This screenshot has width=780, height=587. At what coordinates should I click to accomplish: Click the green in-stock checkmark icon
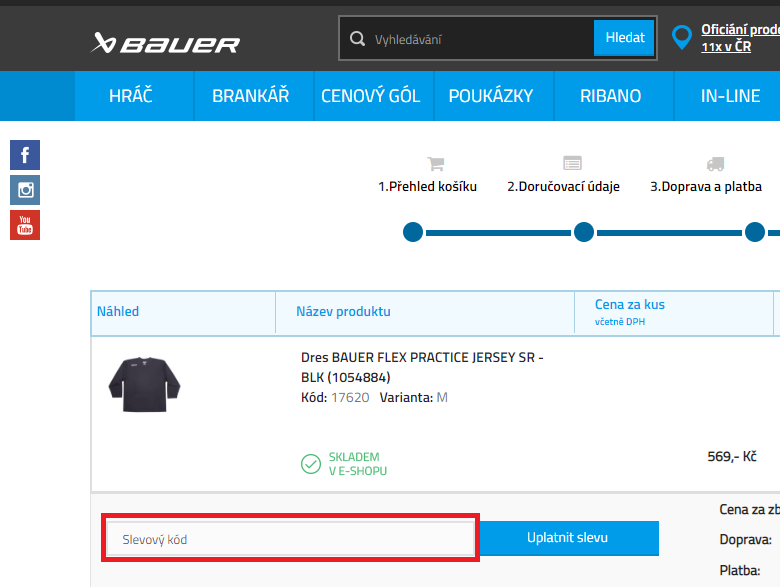tap(311, 464)
